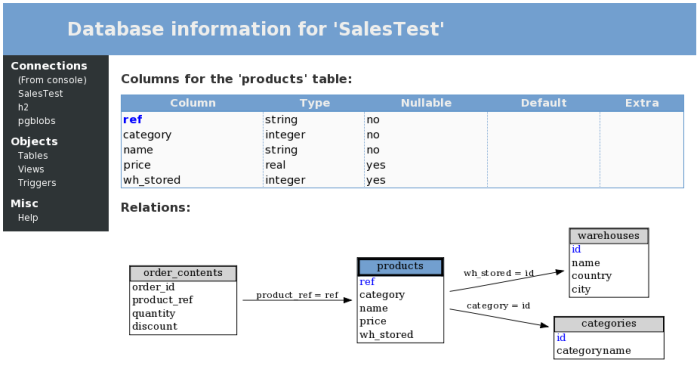Viewport: 700px width, 369px height.
Task: Click the highlighted products node header
Action: pos(400,266)
